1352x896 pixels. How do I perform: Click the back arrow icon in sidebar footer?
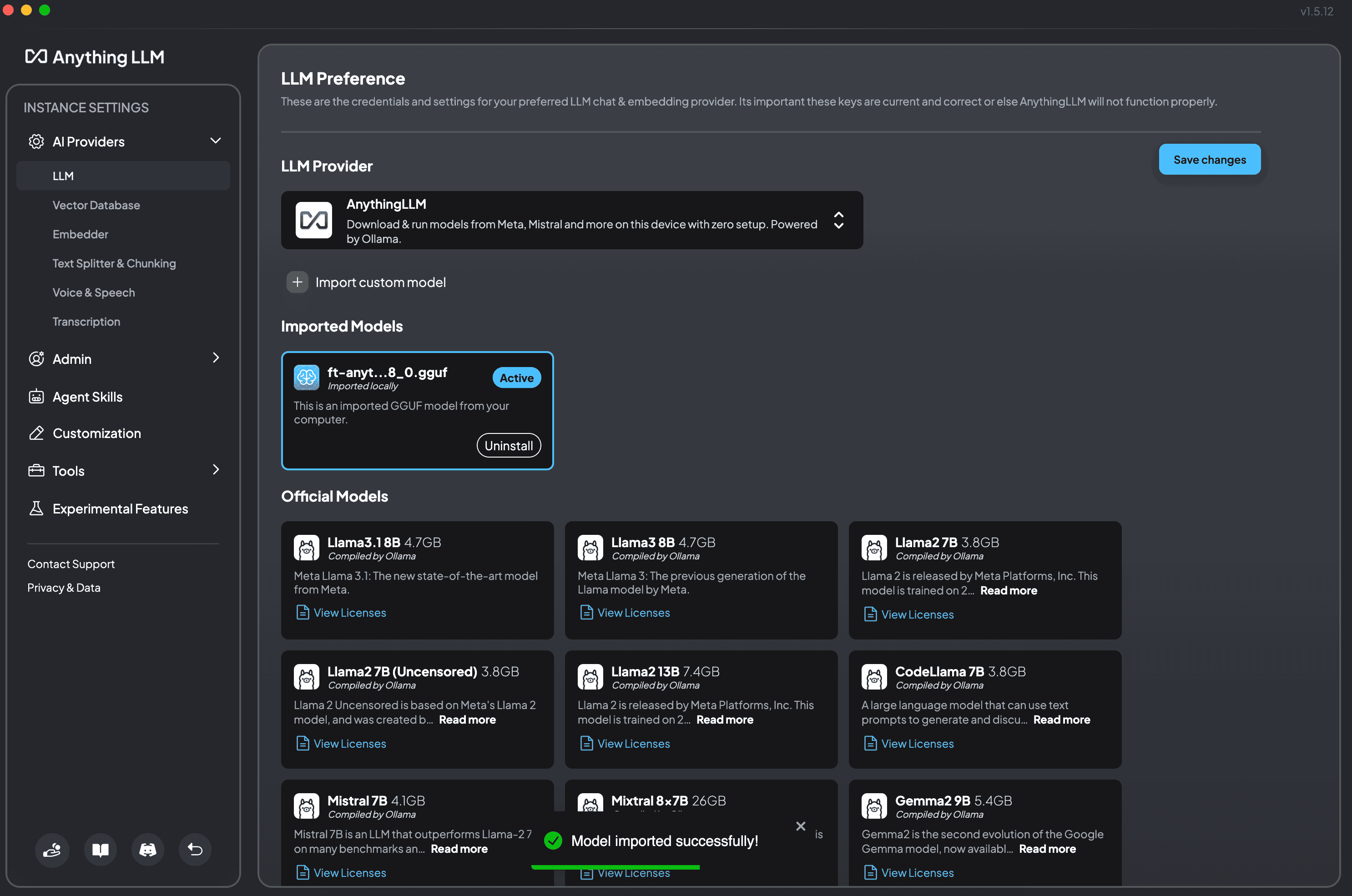(x=195, y=850)
